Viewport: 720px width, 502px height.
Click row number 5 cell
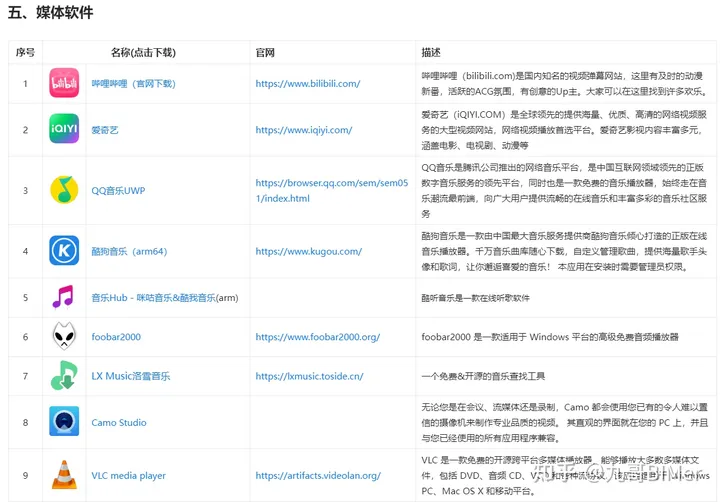click(x=25, y=298)
